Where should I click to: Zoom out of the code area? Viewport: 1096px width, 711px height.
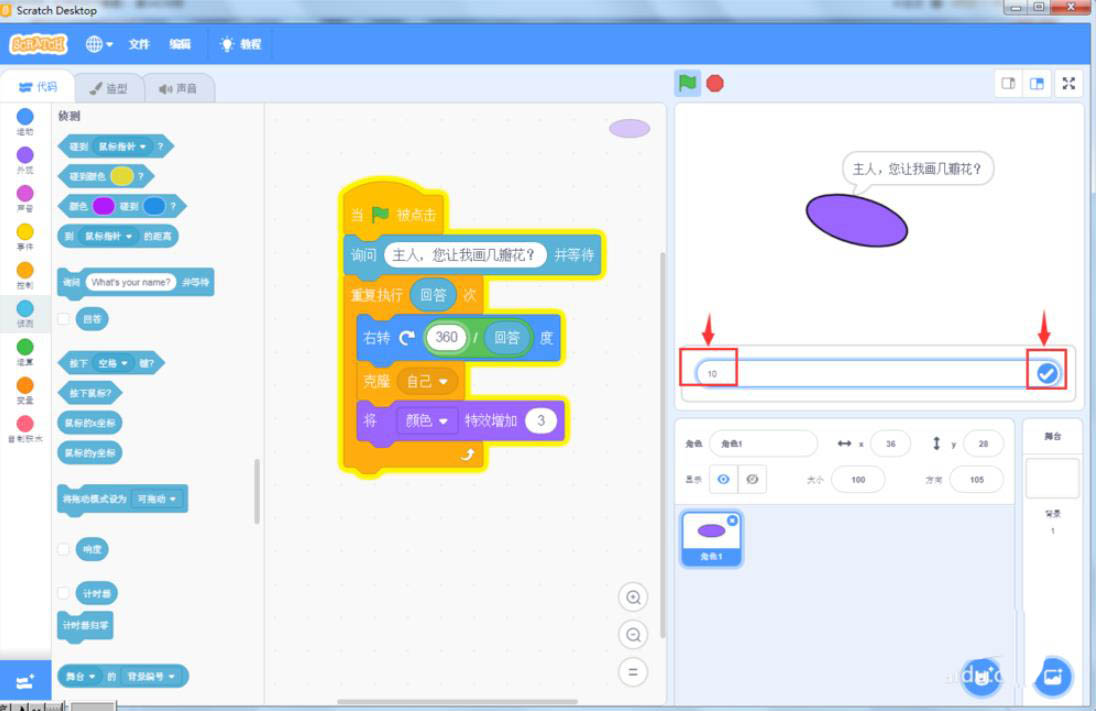(633, 635)
